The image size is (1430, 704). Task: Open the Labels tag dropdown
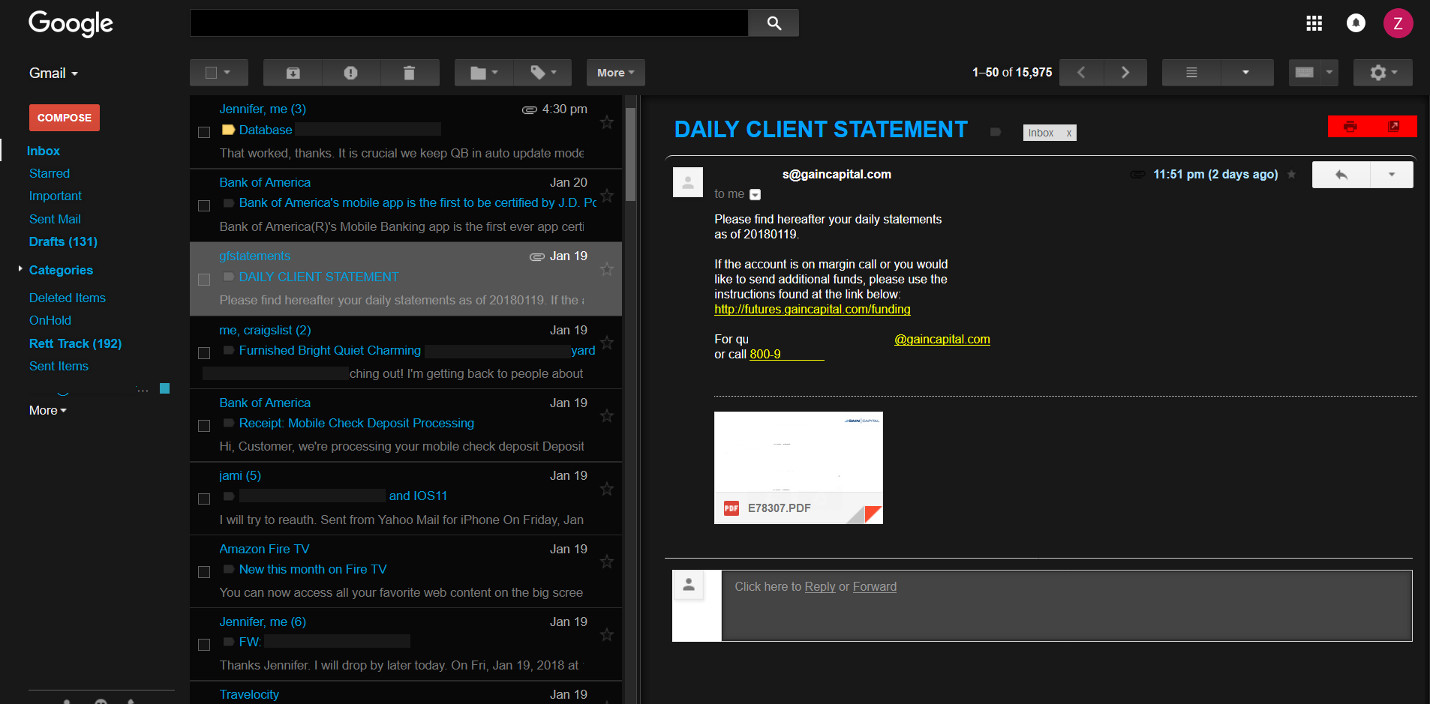coord(543,72)
